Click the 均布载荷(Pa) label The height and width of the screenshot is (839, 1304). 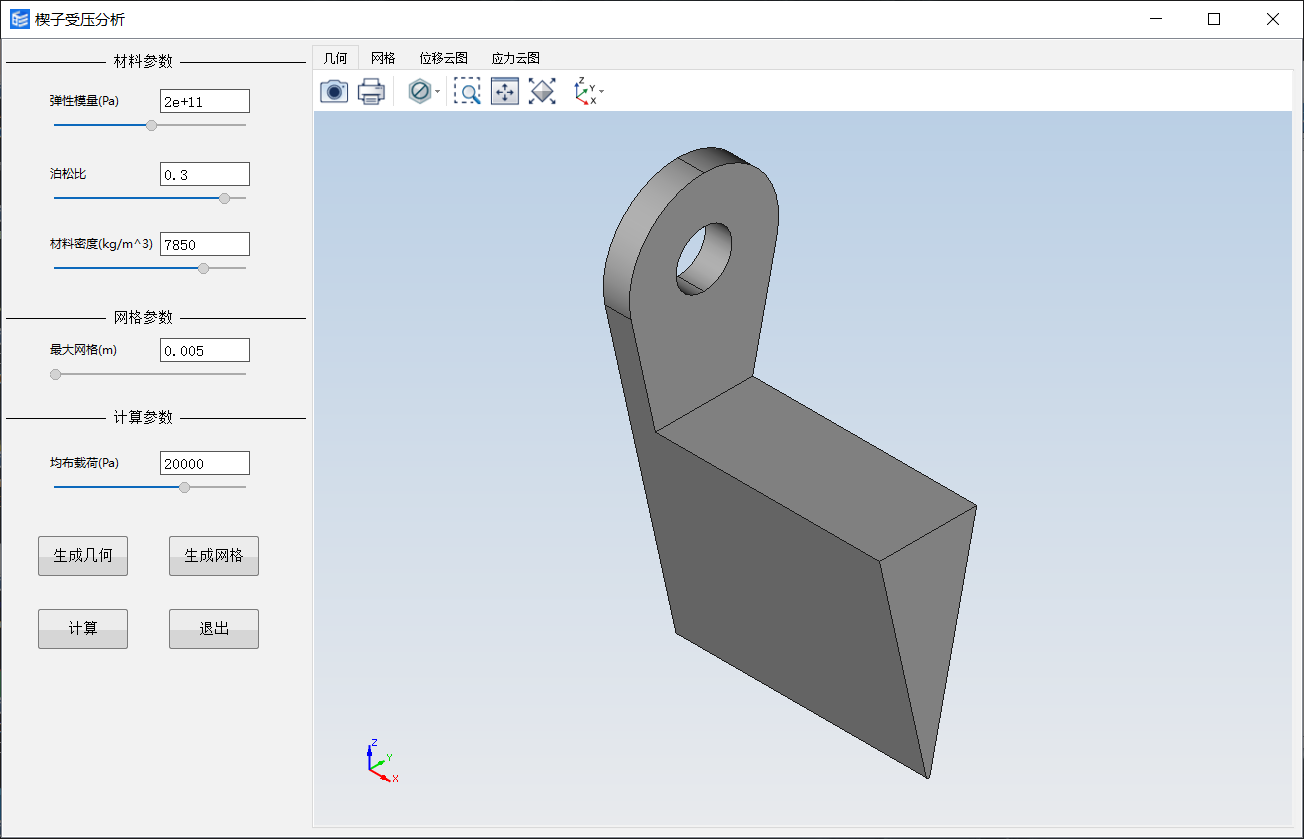[84, 463]
